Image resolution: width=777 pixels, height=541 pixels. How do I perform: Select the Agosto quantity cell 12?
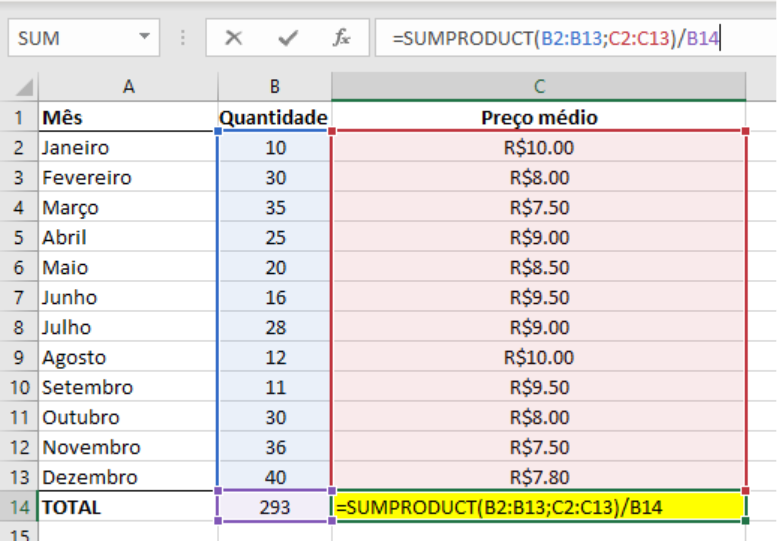(274, 357)
